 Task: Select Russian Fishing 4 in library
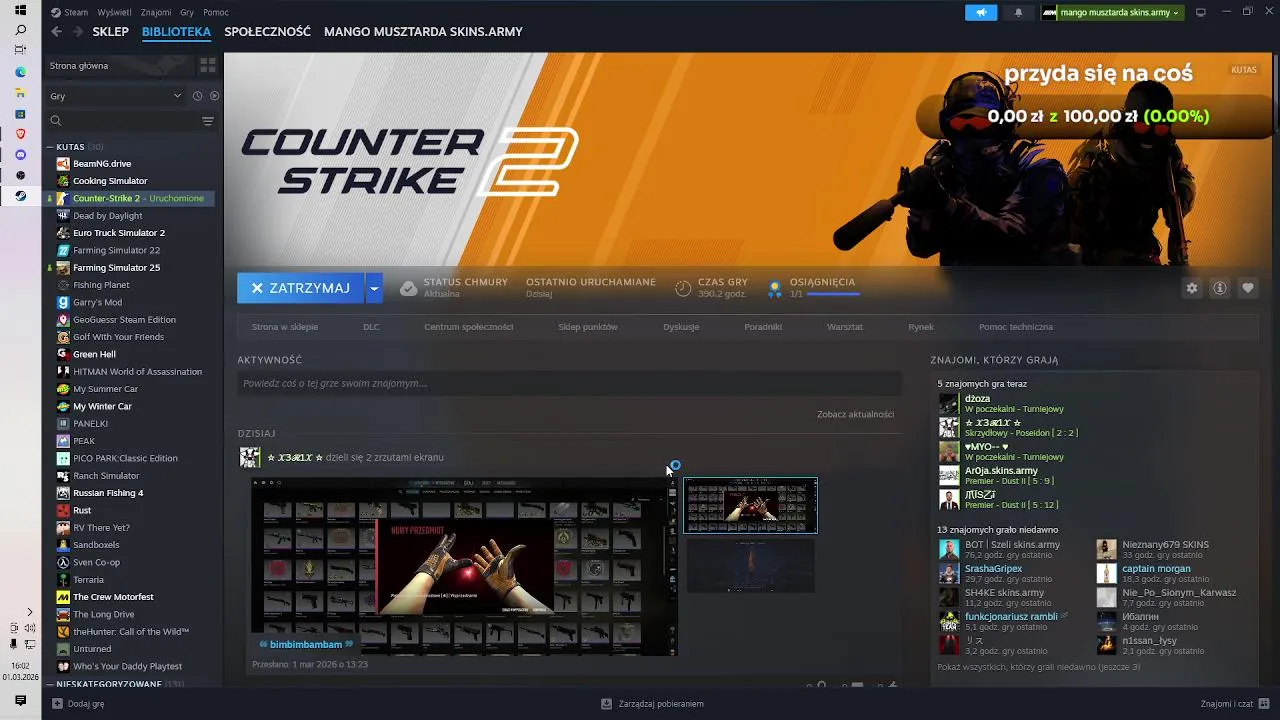click(108, 493)
